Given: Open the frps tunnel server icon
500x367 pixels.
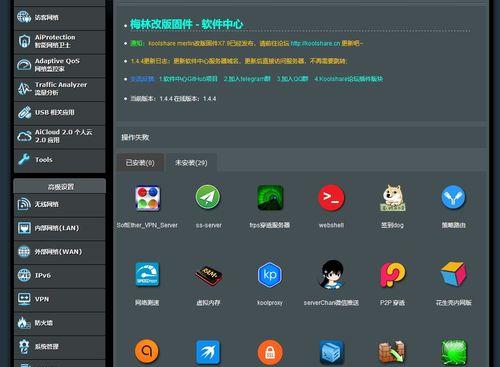Looking at the screenshot, I should click(x=270, y=198).
